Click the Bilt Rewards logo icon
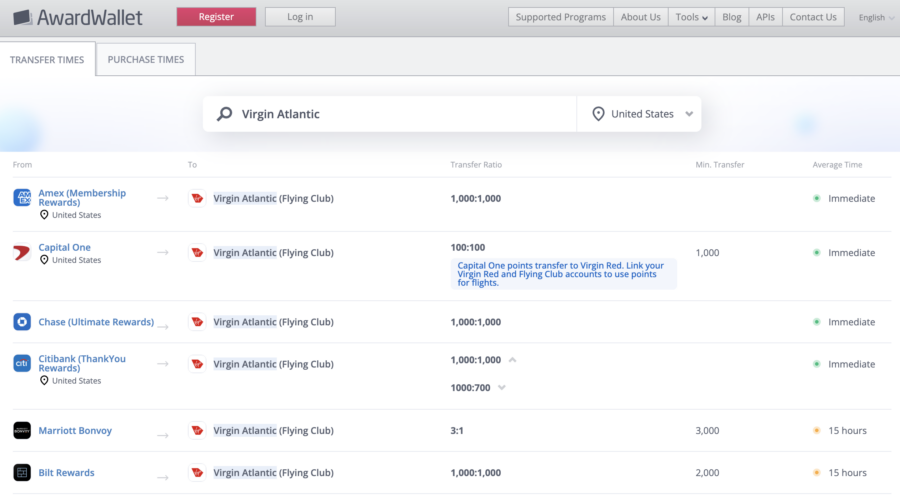Viewport: 900px width, 495px height. pyautogui.click(x=22, y=473)
